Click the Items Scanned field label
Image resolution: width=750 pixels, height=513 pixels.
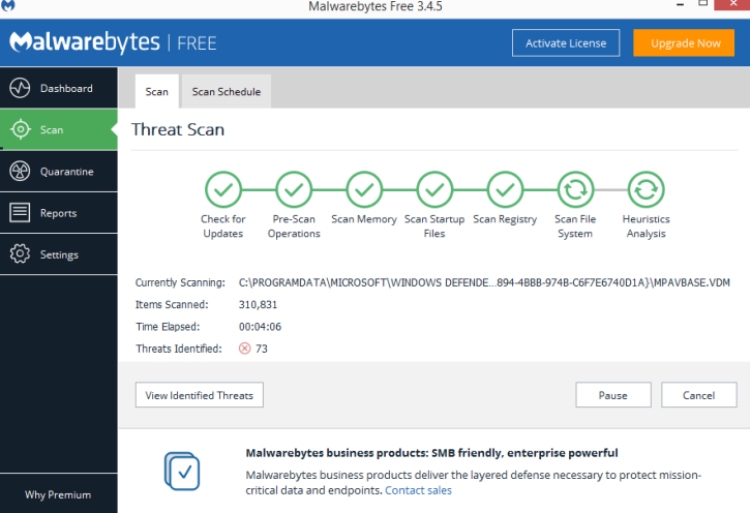172,305
